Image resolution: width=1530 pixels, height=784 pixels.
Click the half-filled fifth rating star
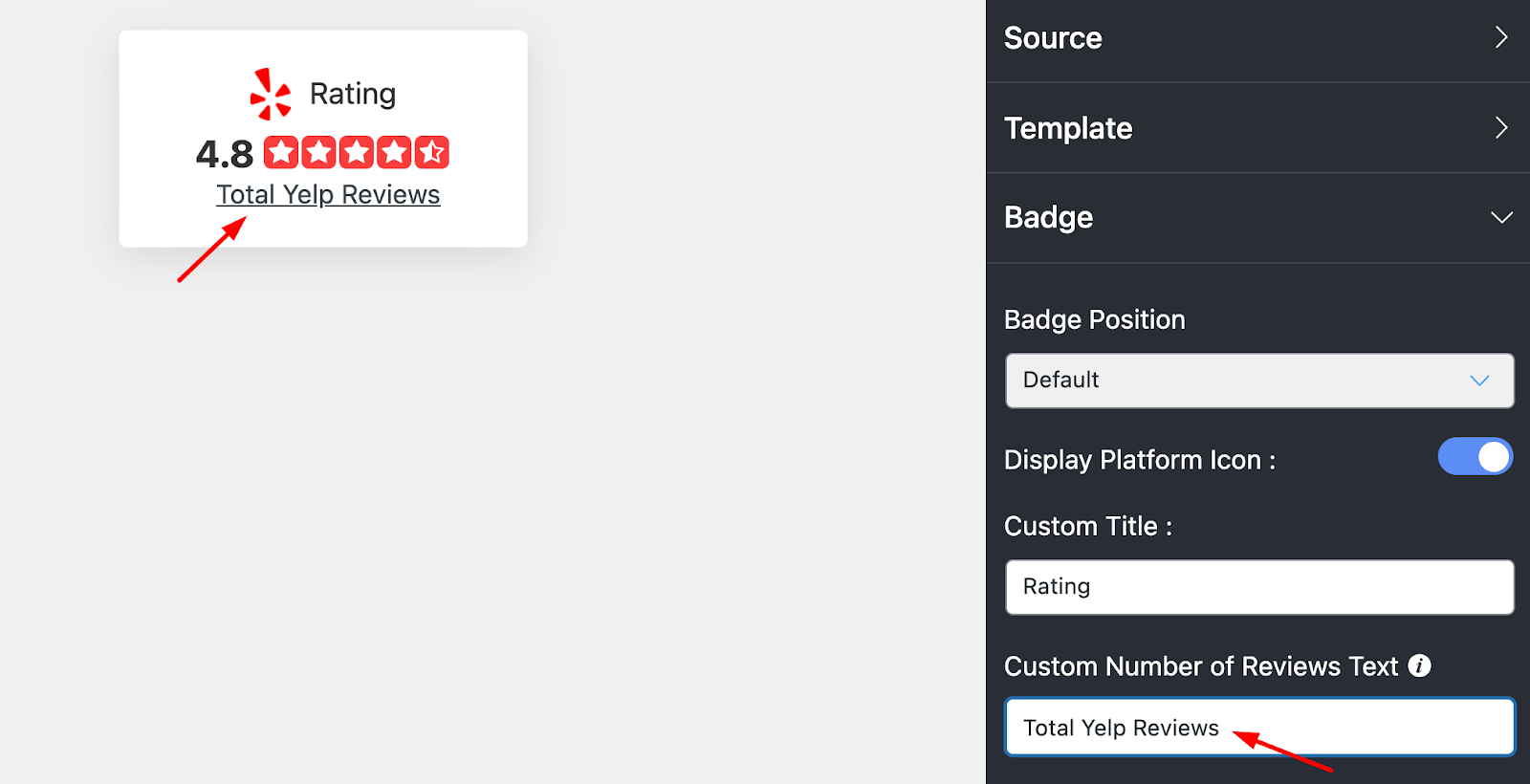[x=431, y=152]
